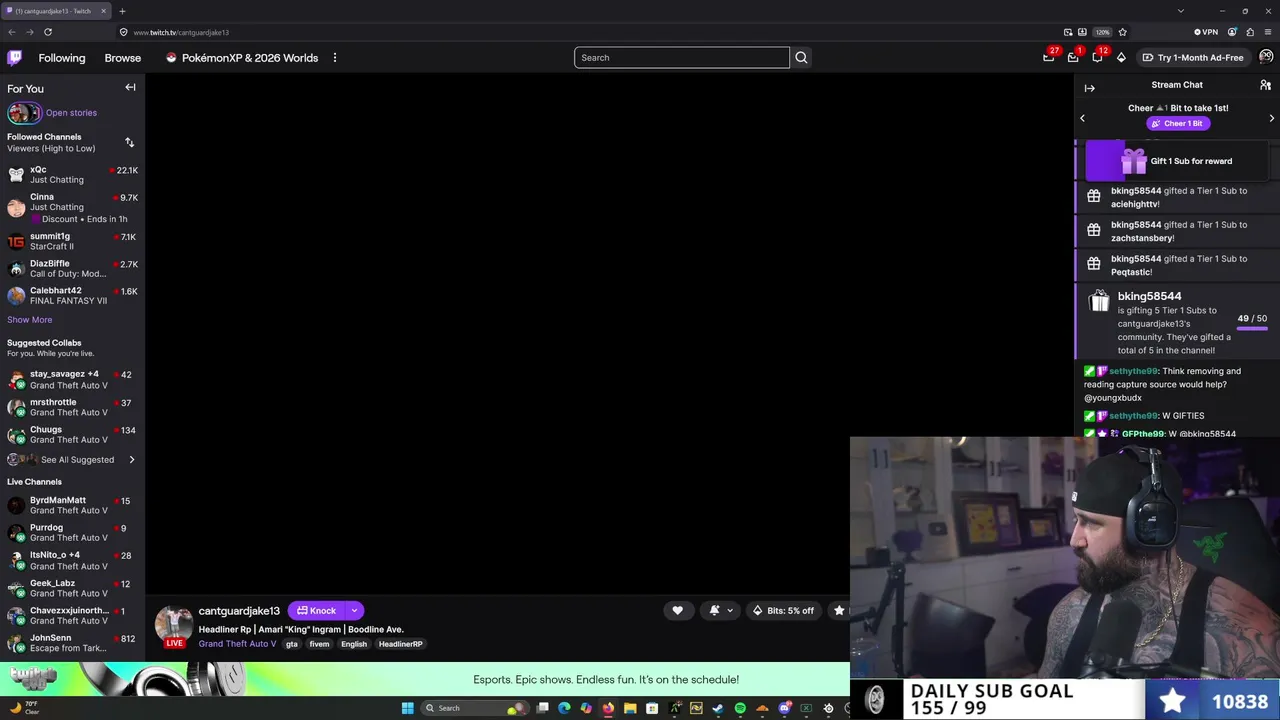This screenshot has height=720, width=1280.
Task: Click the magnifier search button
Action: pos(801,58)
